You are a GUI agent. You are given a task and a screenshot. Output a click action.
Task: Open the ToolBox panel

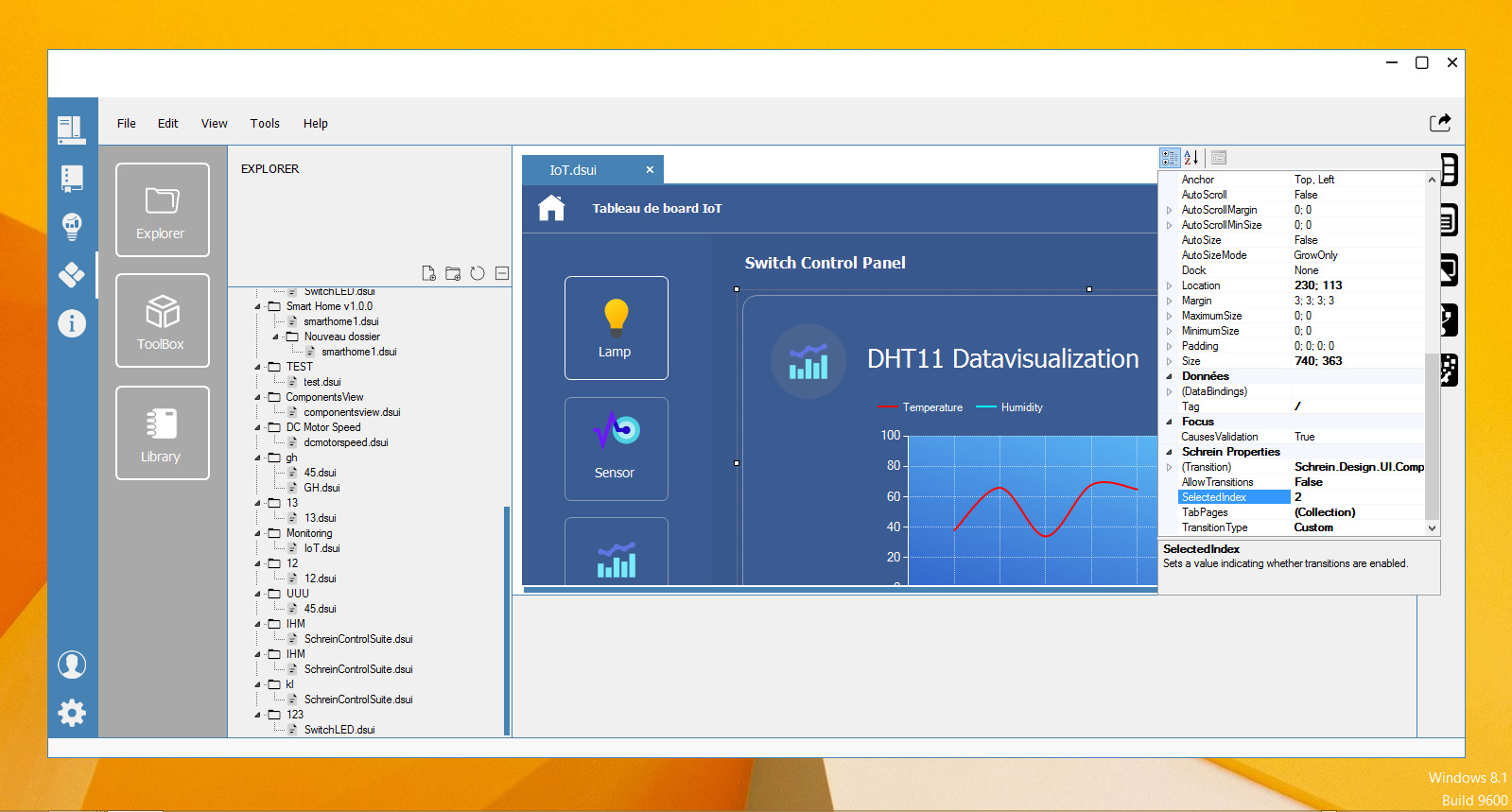[163, 320]
